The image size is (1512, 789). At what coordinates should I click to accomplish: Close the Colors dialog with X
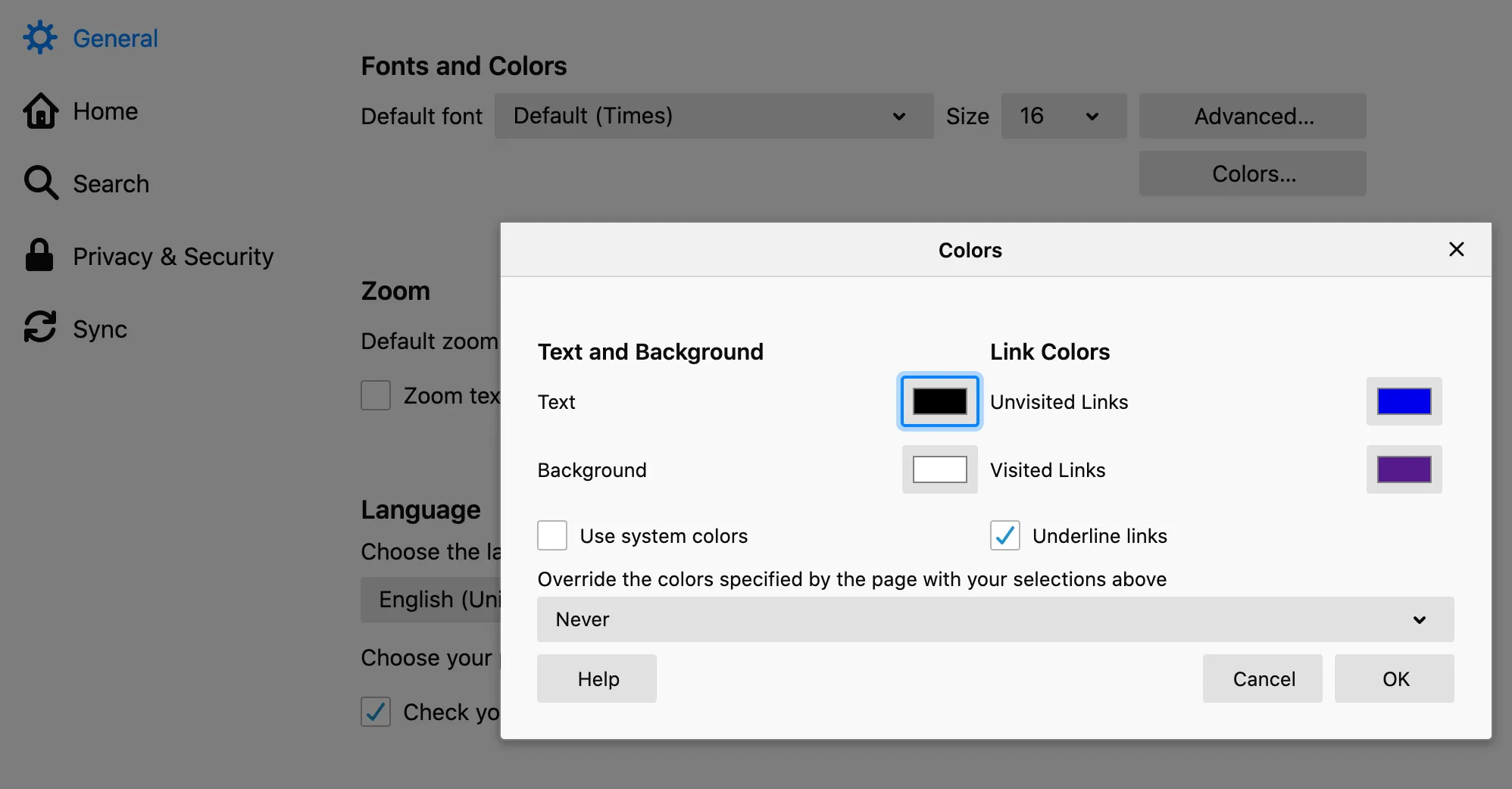pos(1456,249)
